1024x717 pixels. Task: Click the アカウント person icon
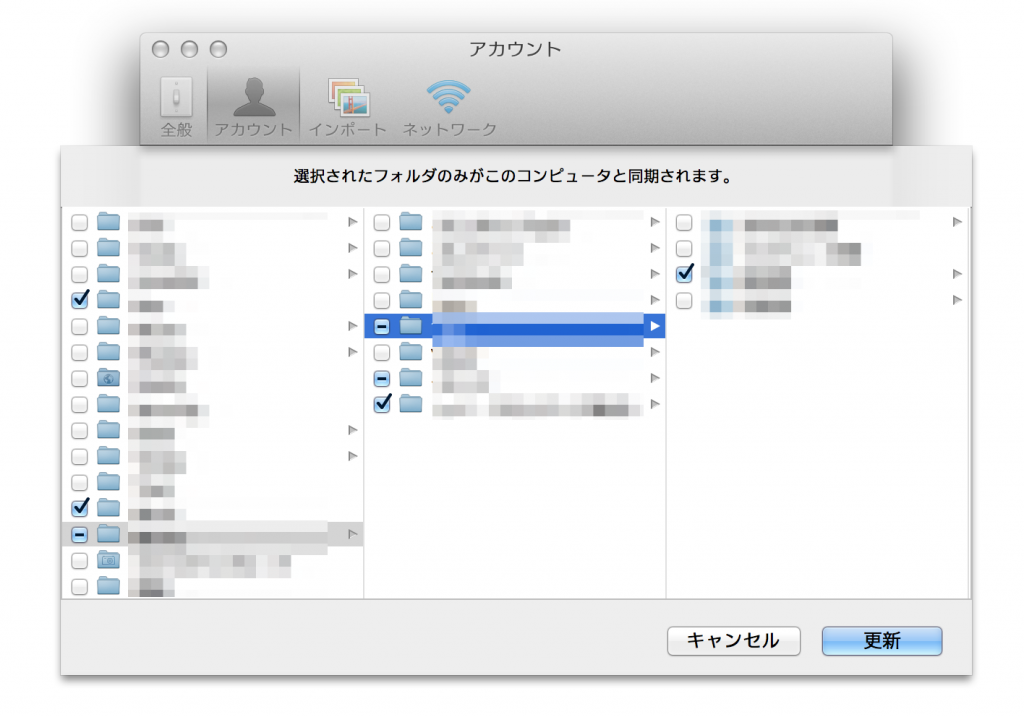[253, 95]
